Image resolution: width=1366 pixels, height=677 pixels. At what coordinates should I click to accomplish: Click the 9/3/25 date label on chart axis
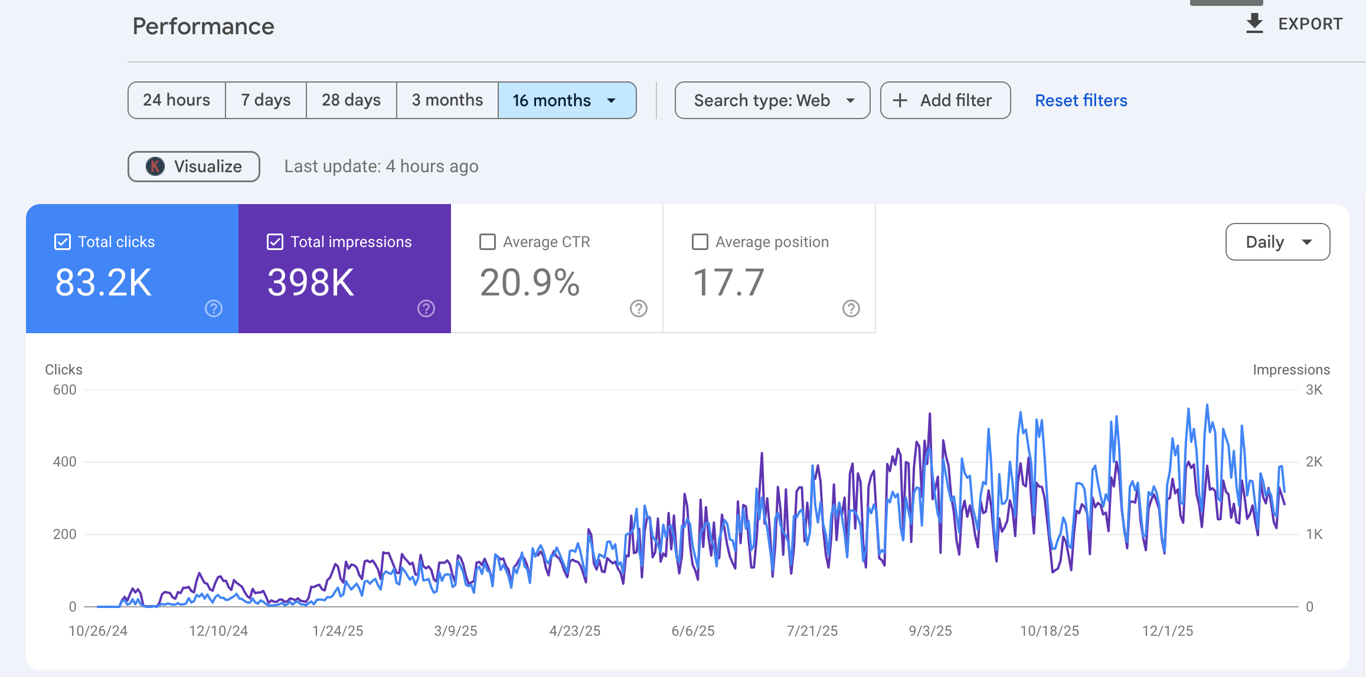click(x=930, y=631)
